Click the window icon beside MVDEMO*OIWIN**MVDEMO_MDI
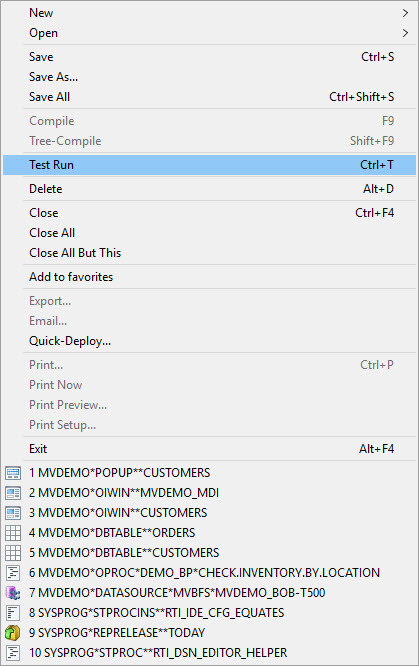 coord(13,493)
